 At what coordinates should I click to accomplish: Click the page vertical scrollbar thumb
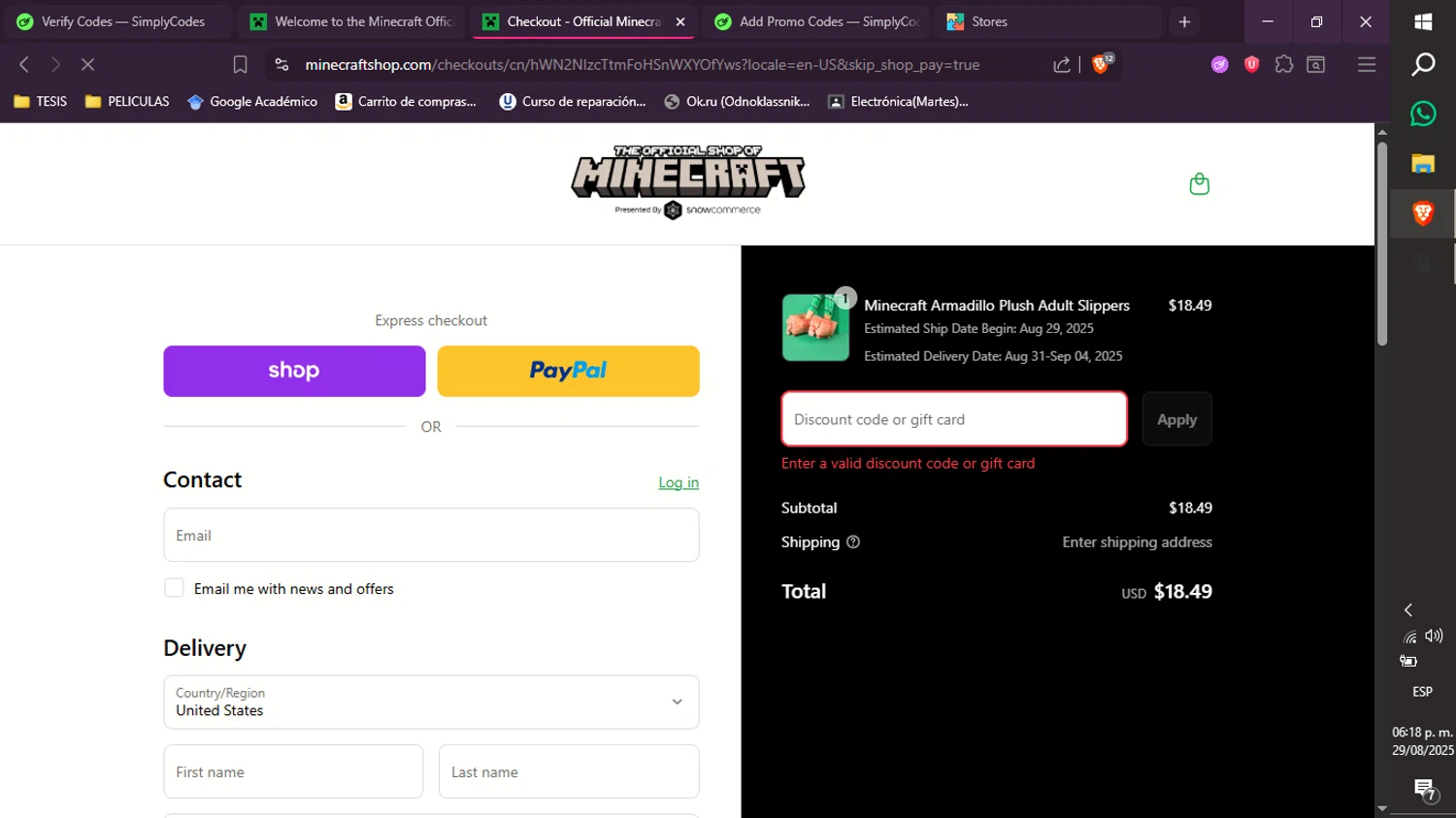coord(1382,243)
